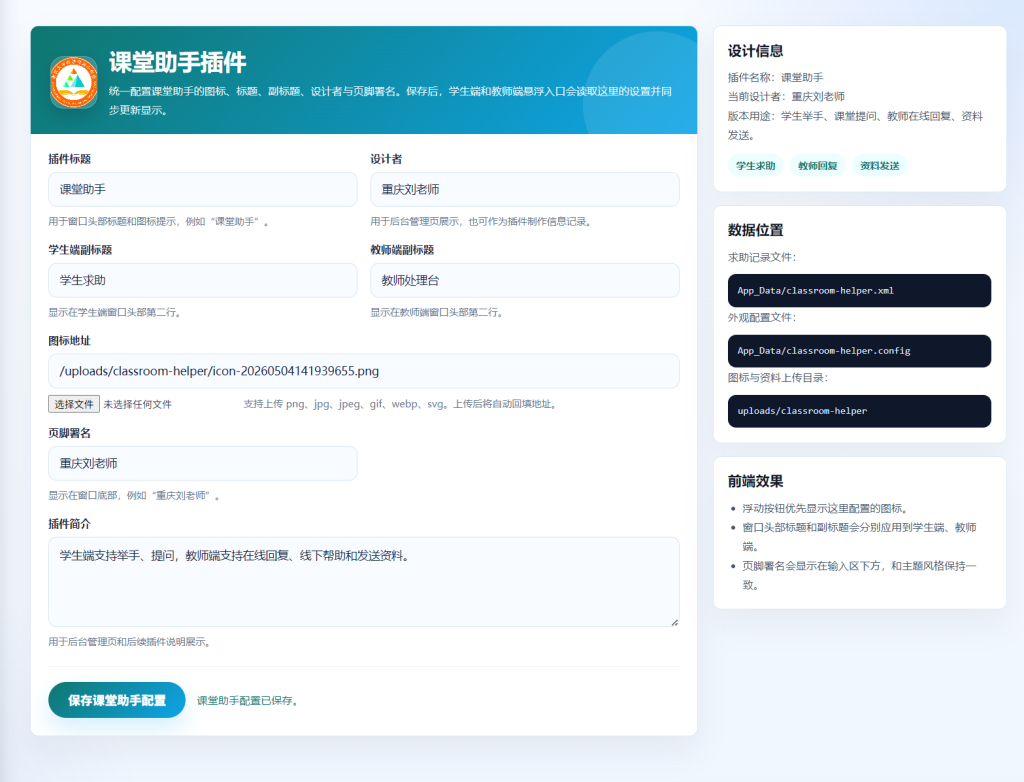1024x782 pixels.
Task: Click the 未选择任何文件 label
Action: tap(137, 404)
